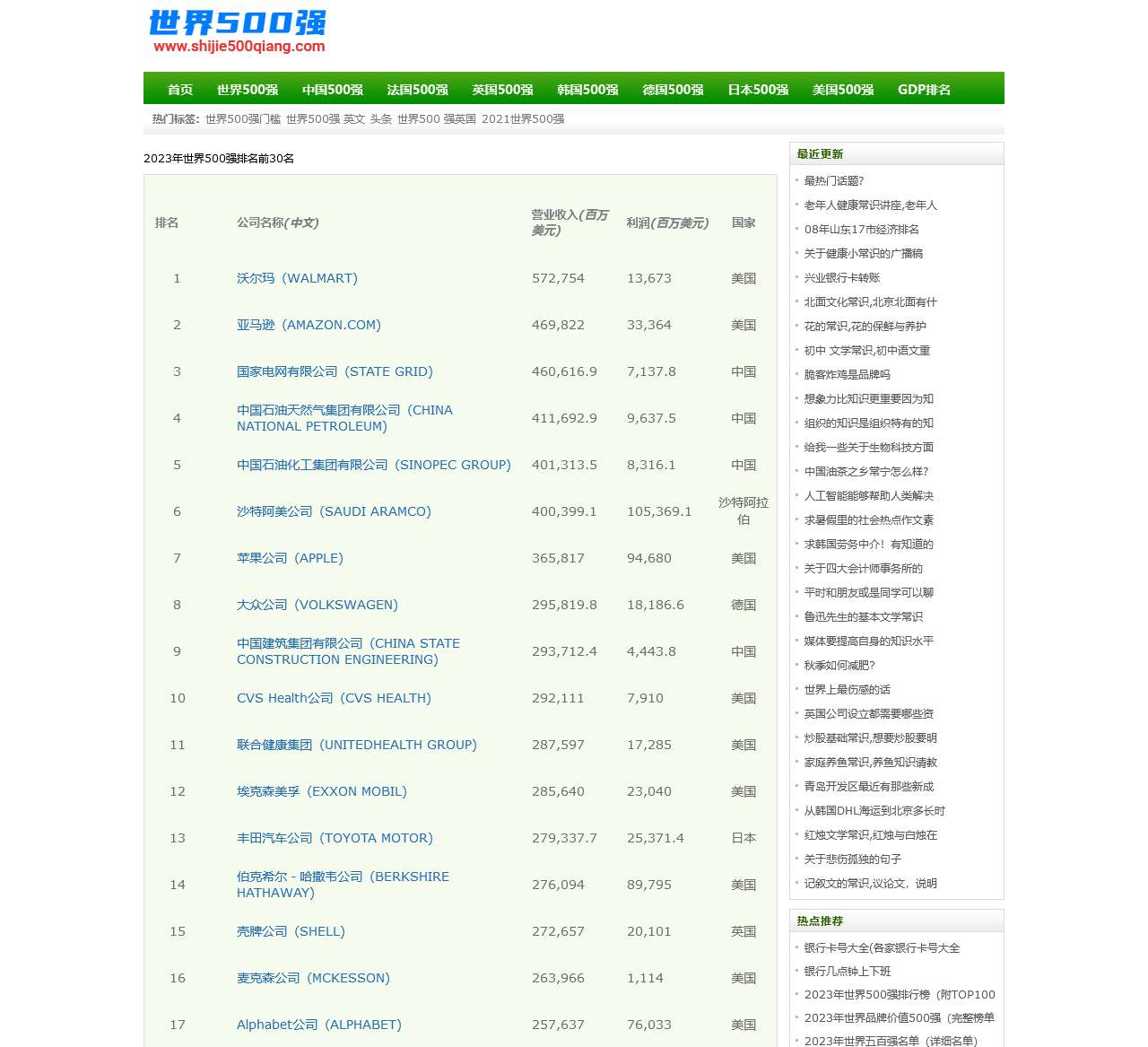The height and width of the screenshot is (1047, 1148).
Task: Click Walmart revenue value 572,754
Action: (558, 278)
